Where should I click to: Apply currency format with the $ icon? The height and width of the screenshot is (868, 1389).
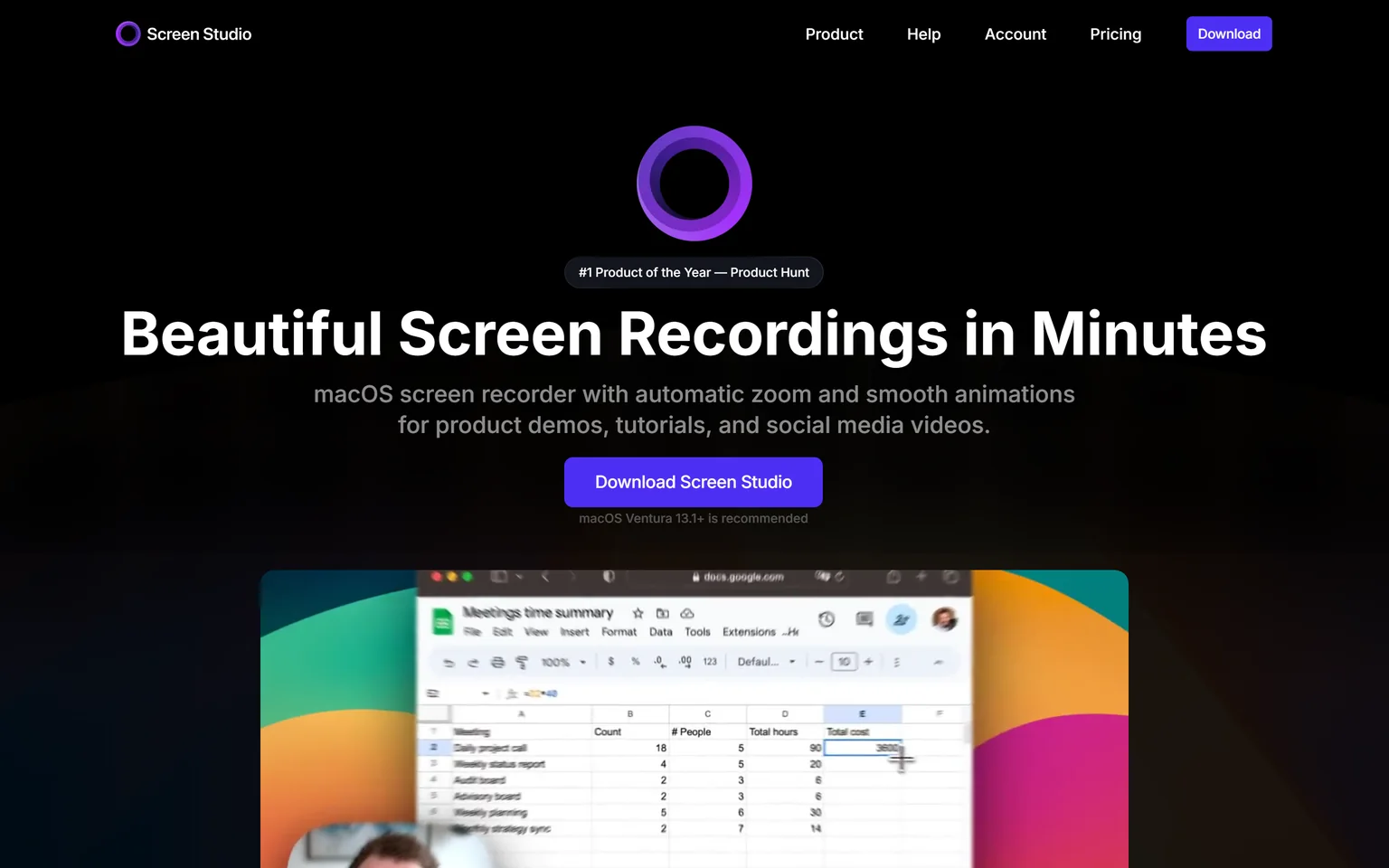611,662
